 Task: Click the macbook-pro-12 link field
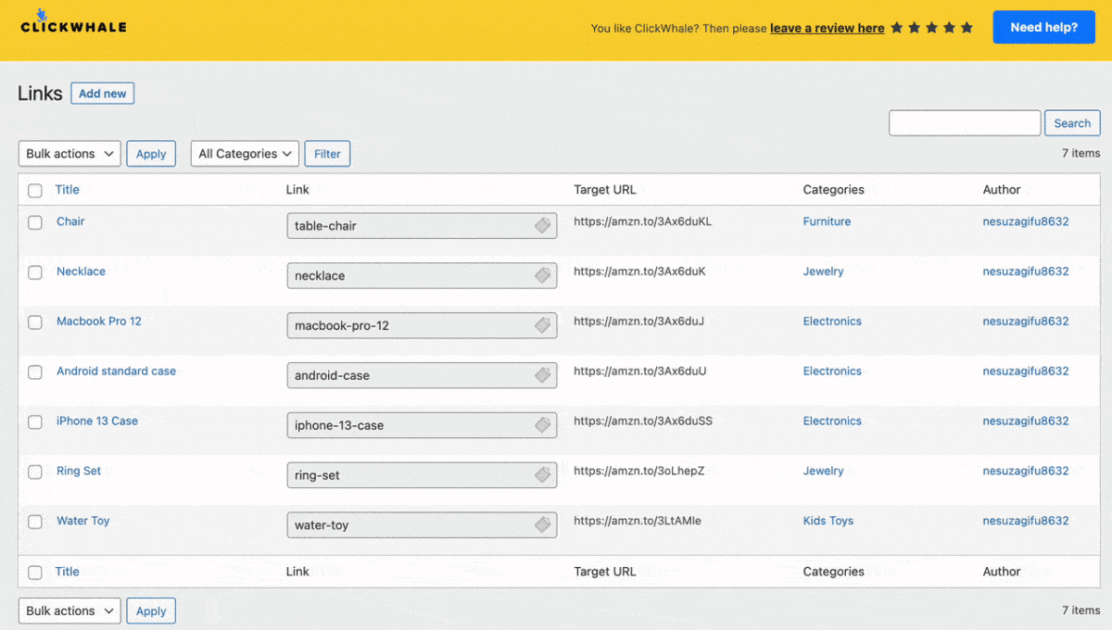pyautogui.click(x=422, y=325)
